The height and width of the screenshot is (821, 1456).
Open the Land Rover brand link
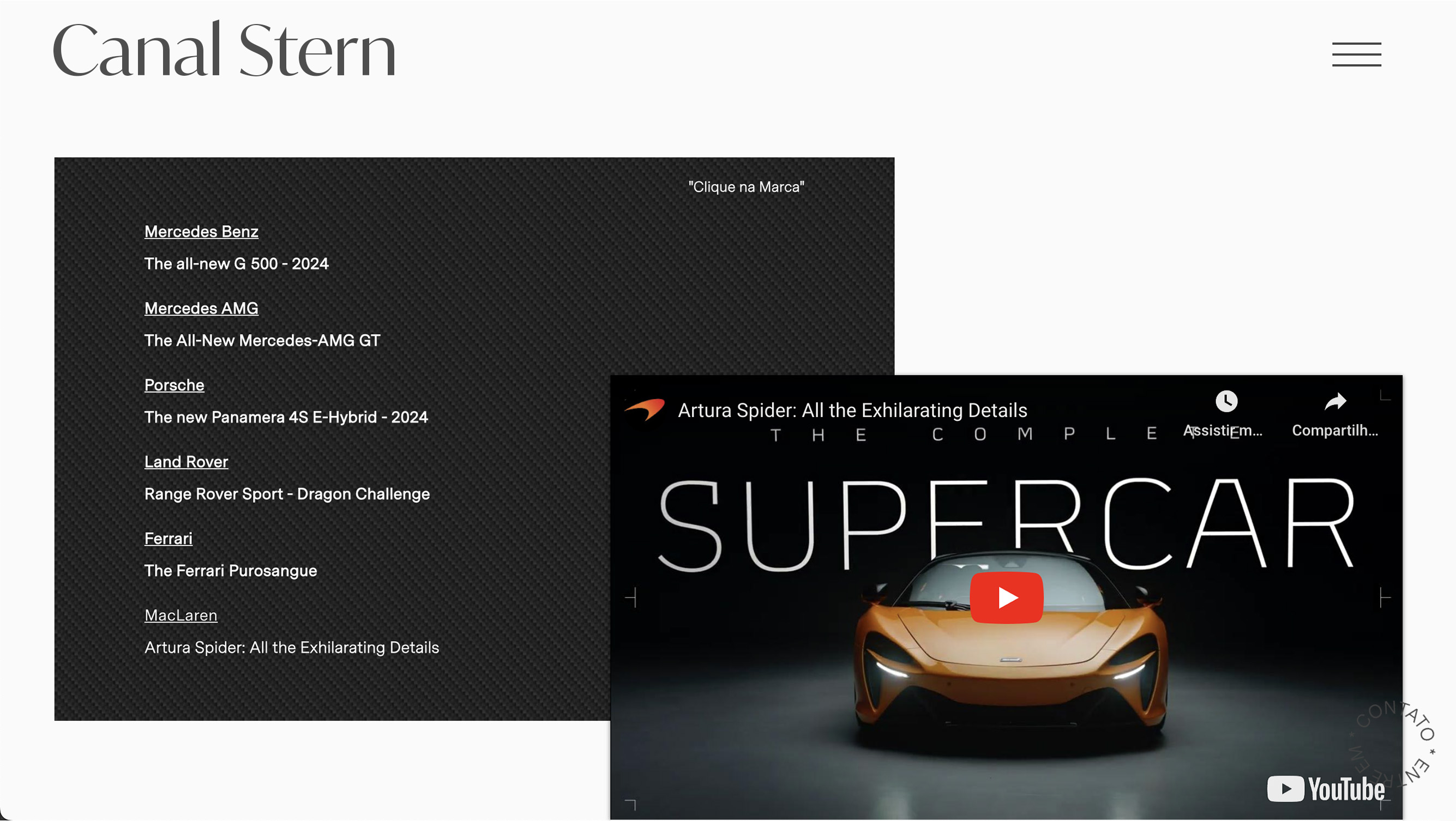[x=186, y=462]
